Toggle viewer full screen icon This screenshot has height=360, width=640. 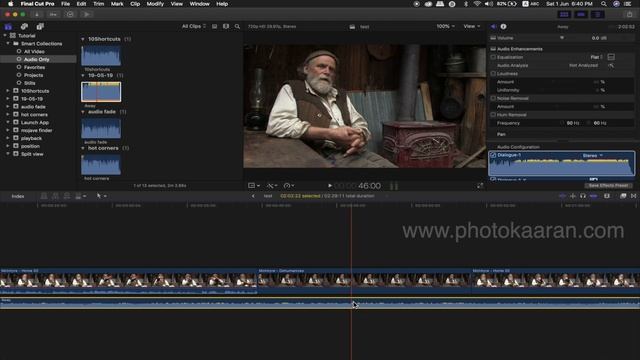point(480,186)
